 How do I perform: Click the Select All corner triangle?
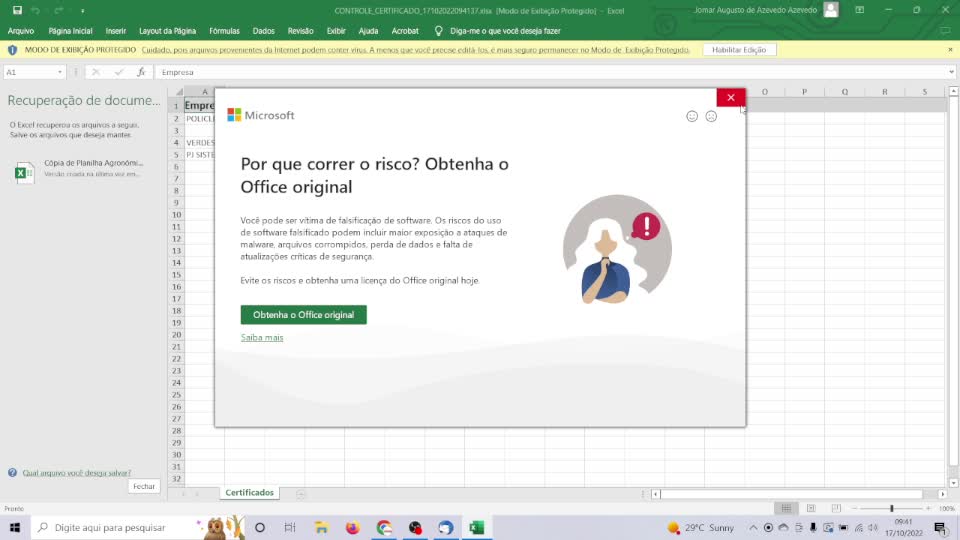178,92
